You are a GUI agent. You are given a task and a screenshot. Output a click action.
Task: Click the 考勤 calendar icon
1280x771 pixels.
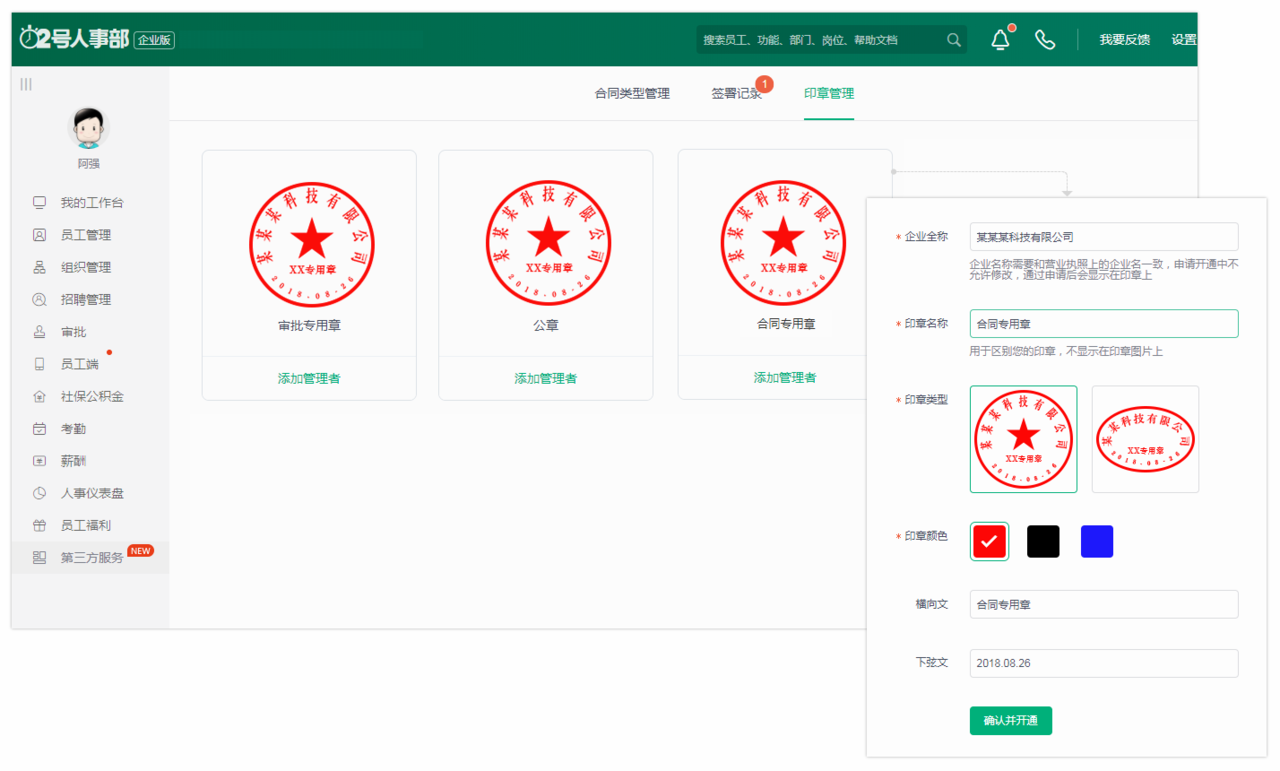[x=40, y=428]
